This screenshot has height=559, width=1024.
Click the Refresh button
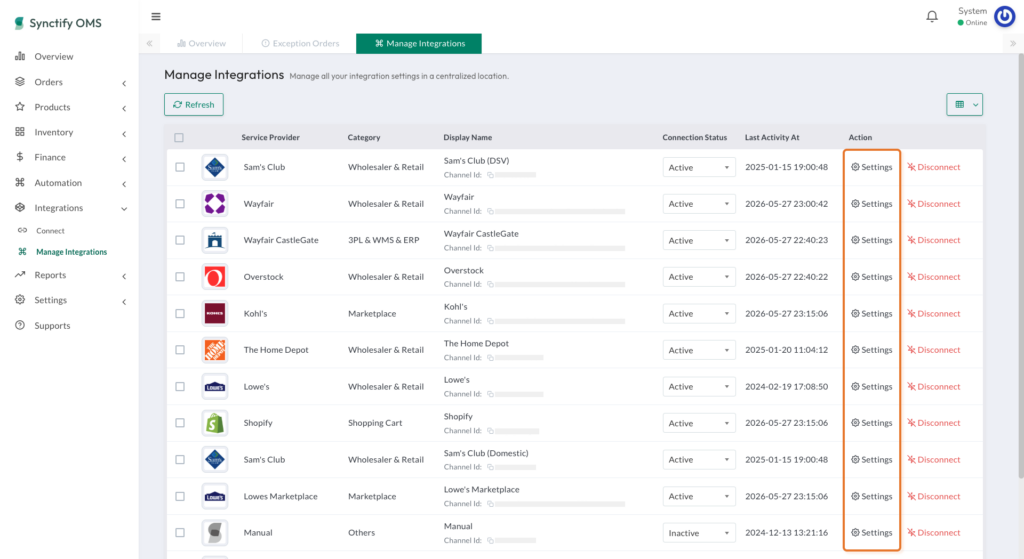(x=194, y=104)
